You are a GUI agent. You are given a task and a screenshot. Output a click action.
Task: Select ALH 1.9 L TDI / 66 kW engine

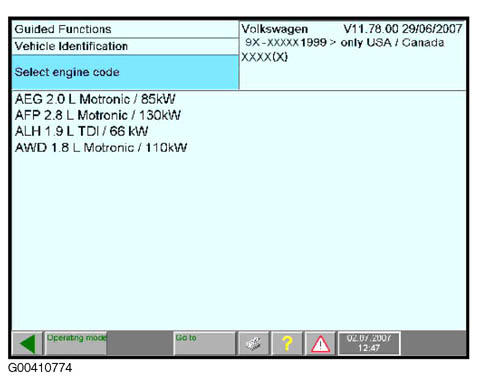[x=81, y=131]
